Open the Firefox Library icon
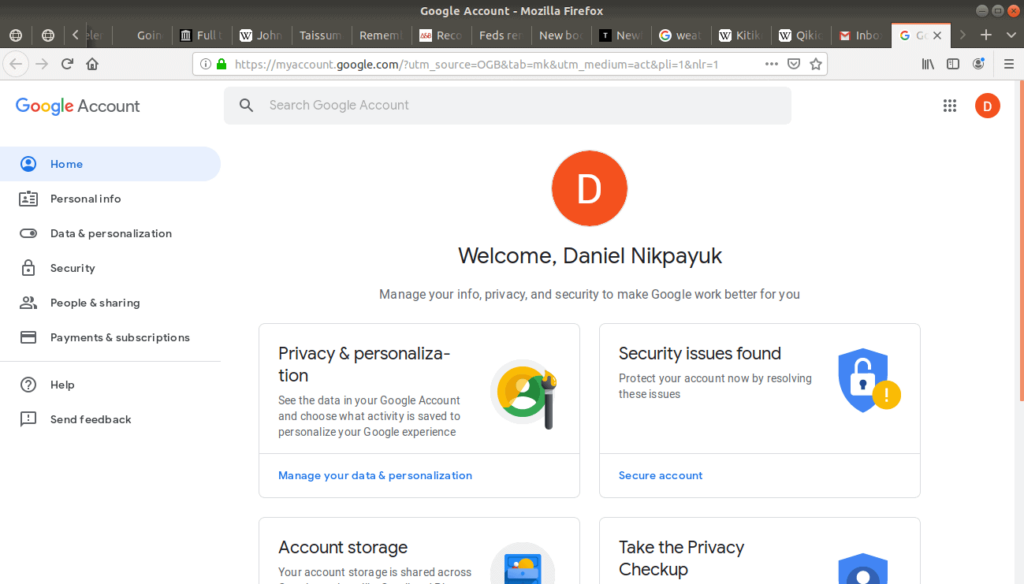Image resolution: width=1024 pixels, height=584 pixels. [927, 64]
